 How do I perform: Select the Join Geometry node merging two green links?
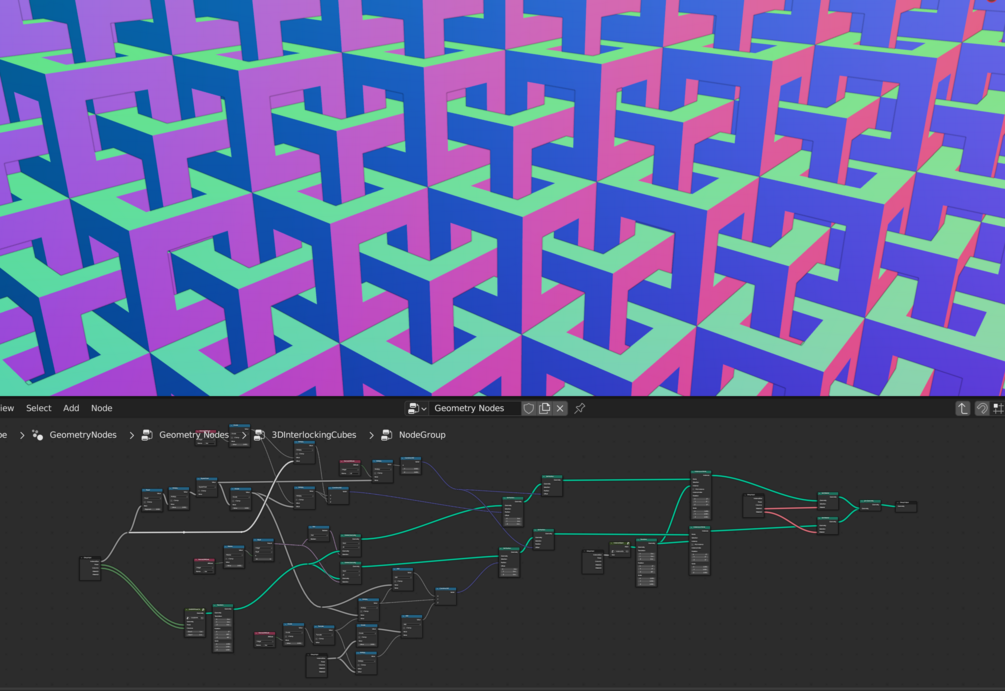[x=870, y=505]
